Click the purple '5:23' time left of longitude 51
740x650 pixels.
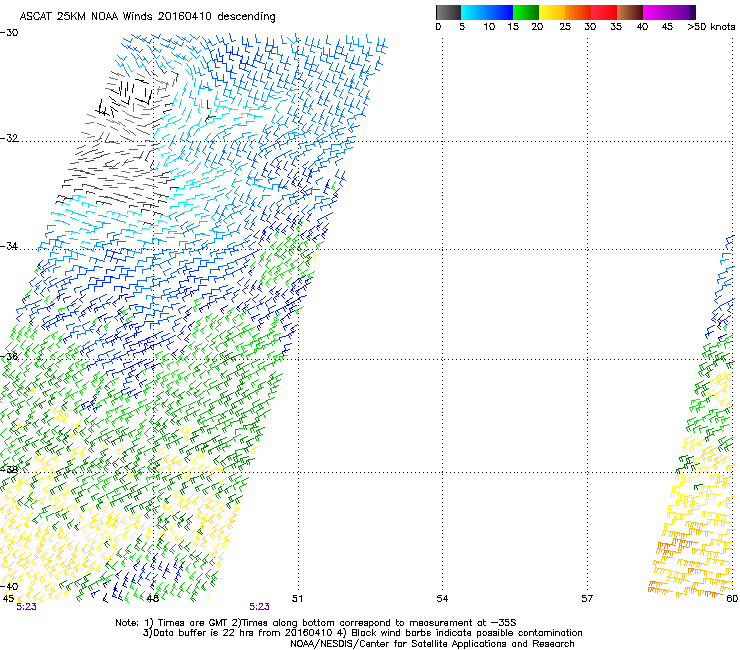coord(260,607)
